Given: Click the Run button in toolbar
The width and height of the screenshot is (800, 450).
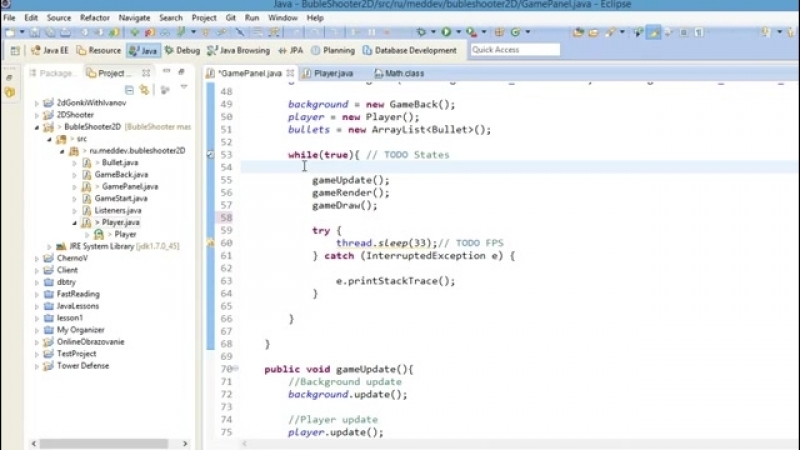Looking at the screenshot, I should click(446, 32).
